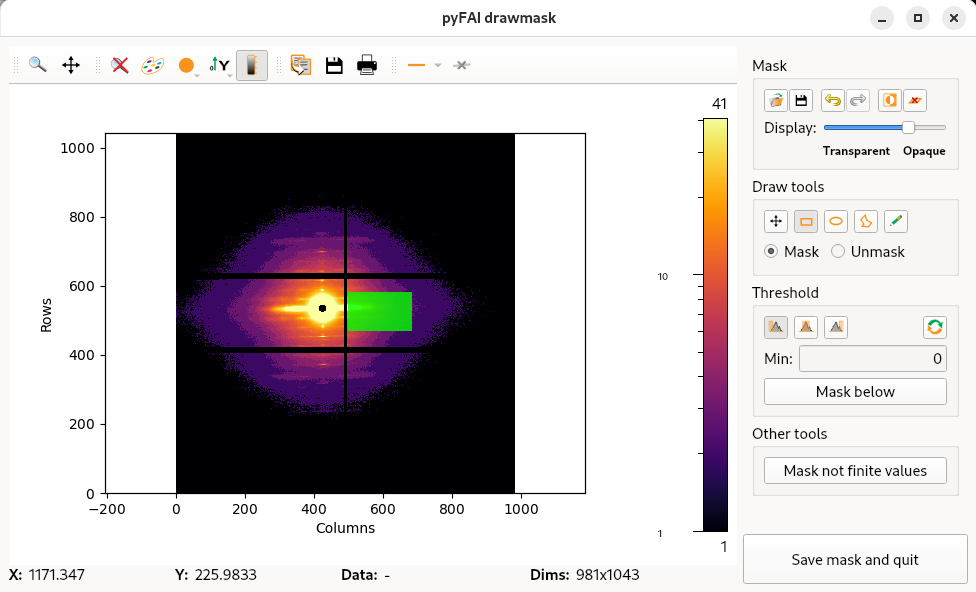
Task: Click the orange line profile tool
Action: (416, 65)
